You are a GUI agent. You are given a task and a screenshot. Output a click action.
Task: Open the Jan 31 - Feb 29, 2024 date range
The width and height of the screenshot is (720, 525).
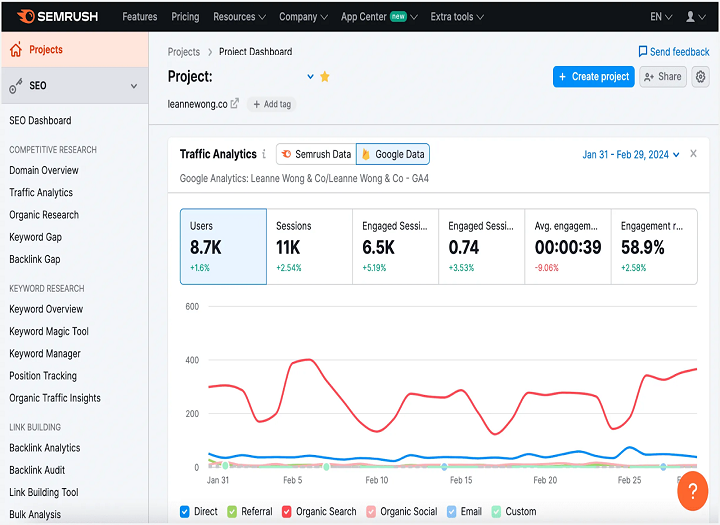click(631, 154)
